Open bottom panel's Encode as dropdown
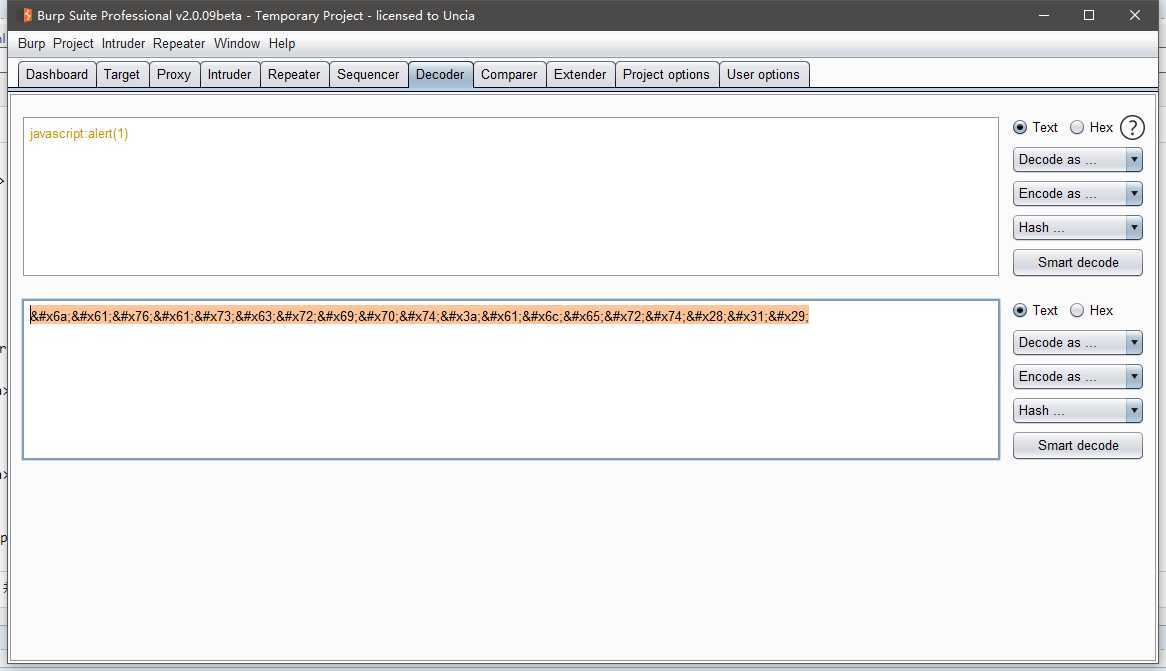 coord(1078,376)
